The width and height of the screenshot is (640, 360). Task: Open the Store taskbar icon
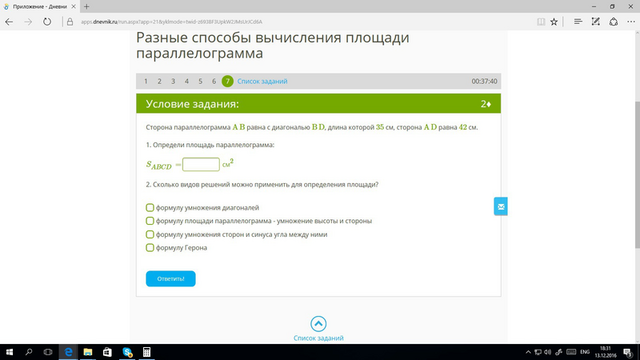tap(107, 352)
